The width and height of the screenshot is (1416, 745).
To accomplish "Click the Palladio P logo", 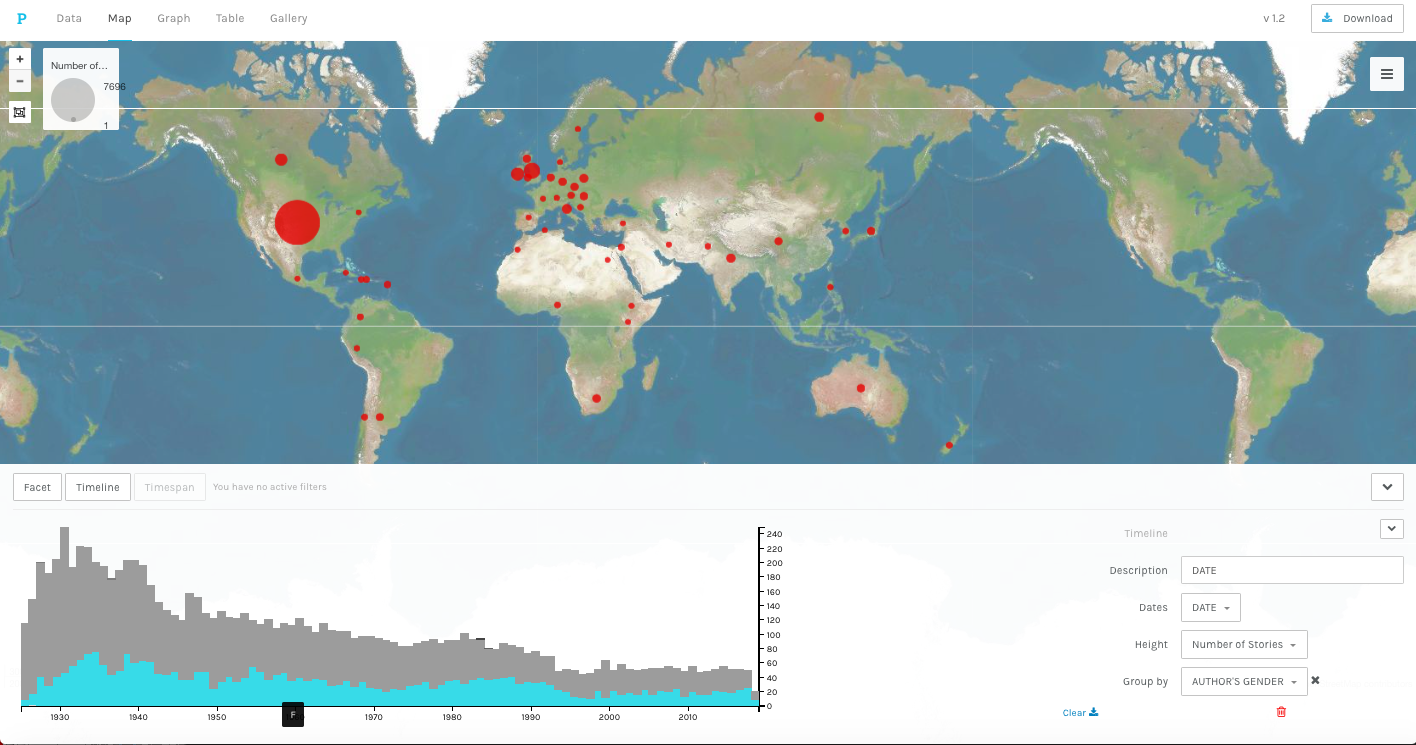I will [x=22, y=18].
